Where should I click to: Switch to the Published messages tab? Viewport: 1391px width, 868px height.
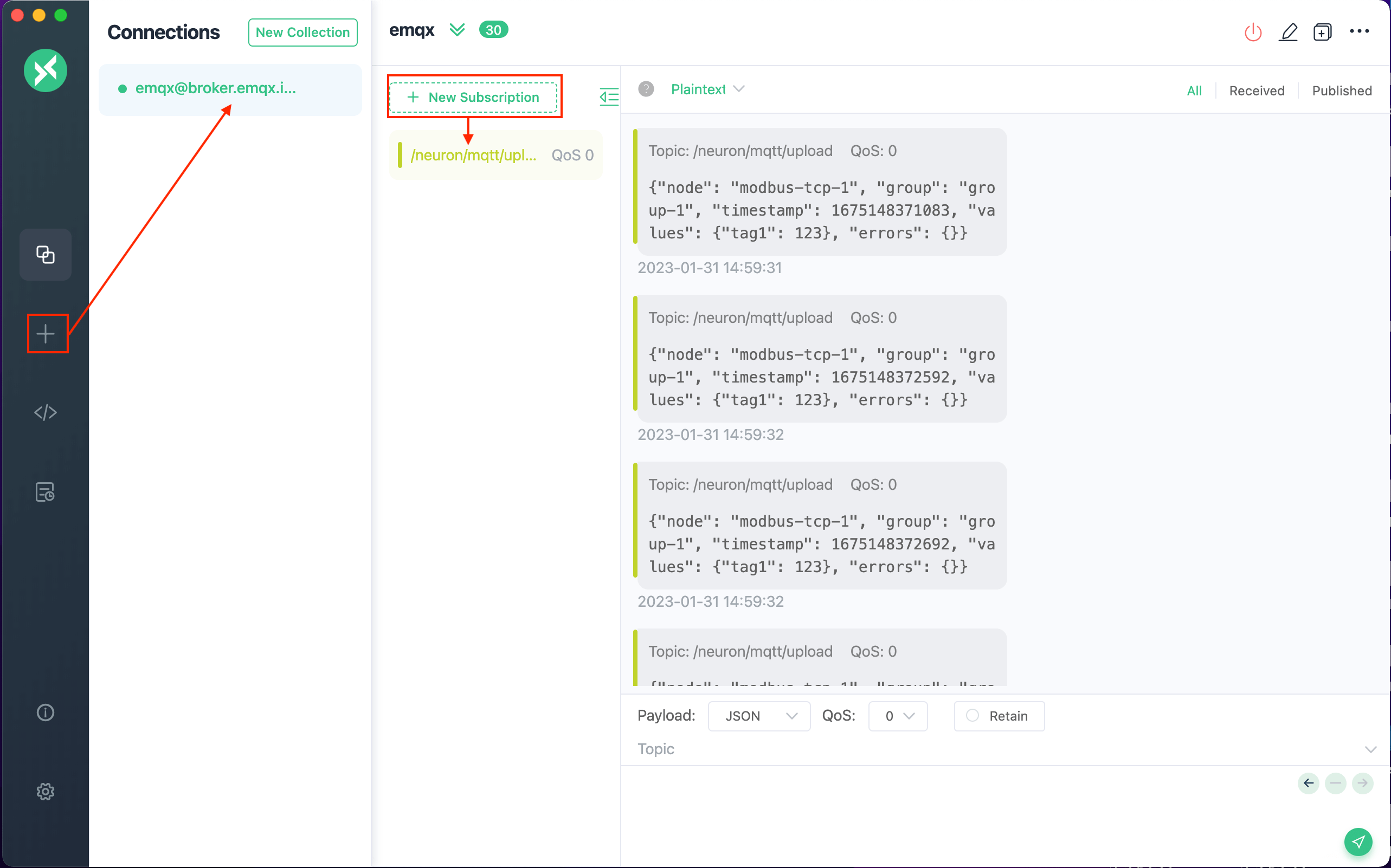[1341, 90]
